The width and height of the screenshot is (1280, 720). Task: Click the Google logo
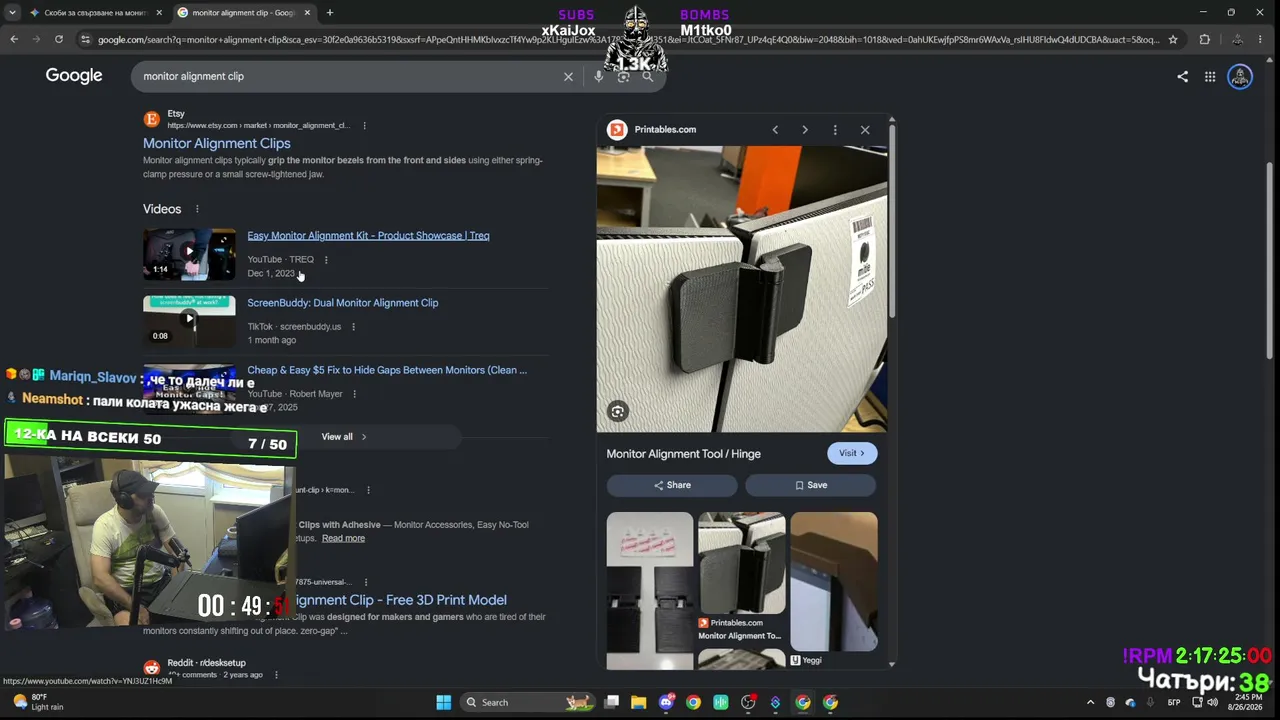tap(74, 76)
